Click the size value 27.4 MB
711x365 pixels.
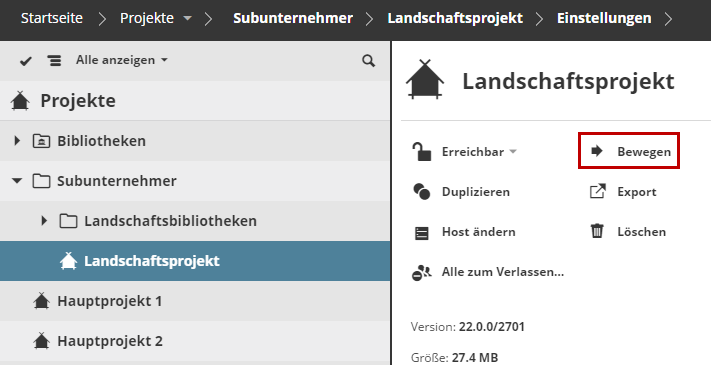(475, 358)
